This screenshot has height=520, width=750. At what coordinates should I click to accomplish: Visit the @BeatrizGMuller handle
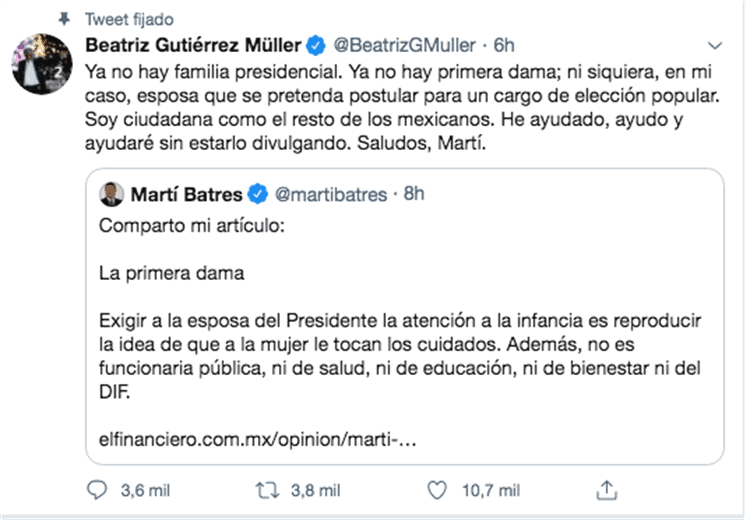click(403, 45)
